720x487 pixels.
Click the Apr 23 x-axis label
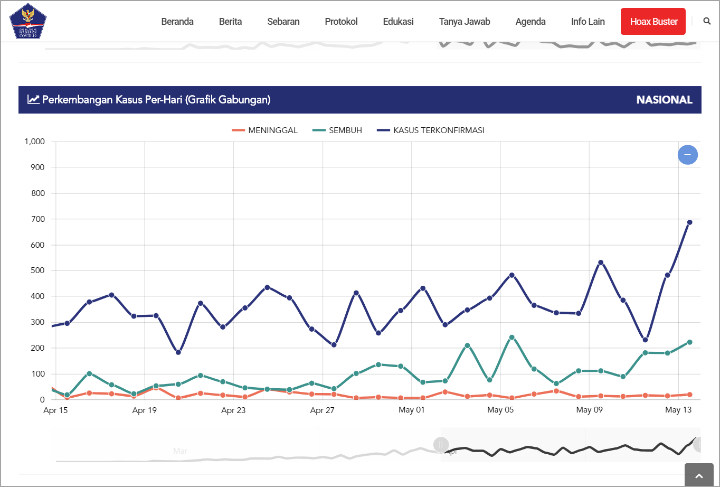point(233,410)
